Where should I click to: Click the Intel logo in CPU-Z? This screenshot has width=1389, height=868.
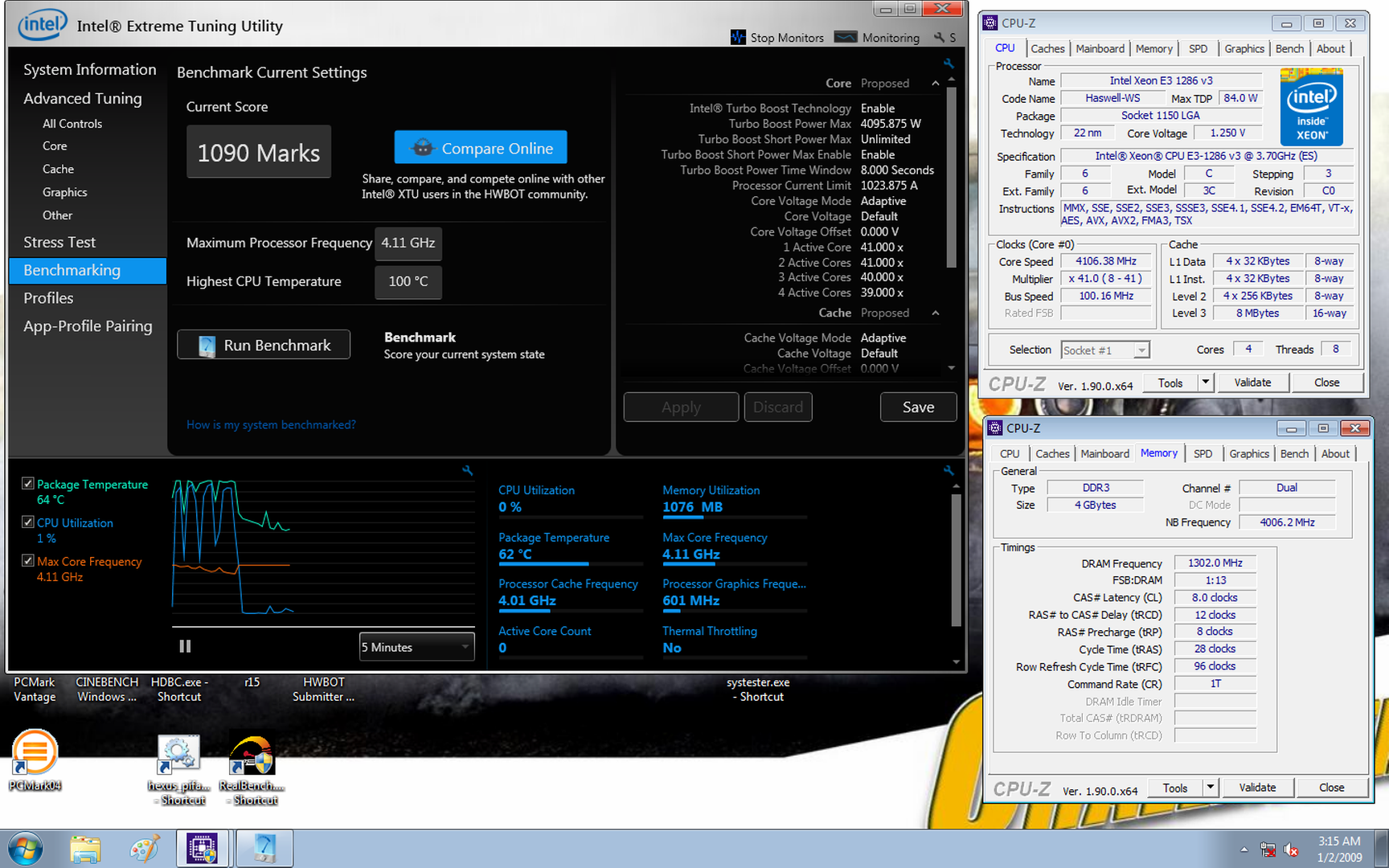pyautogui.click(x=1311, y=106)
